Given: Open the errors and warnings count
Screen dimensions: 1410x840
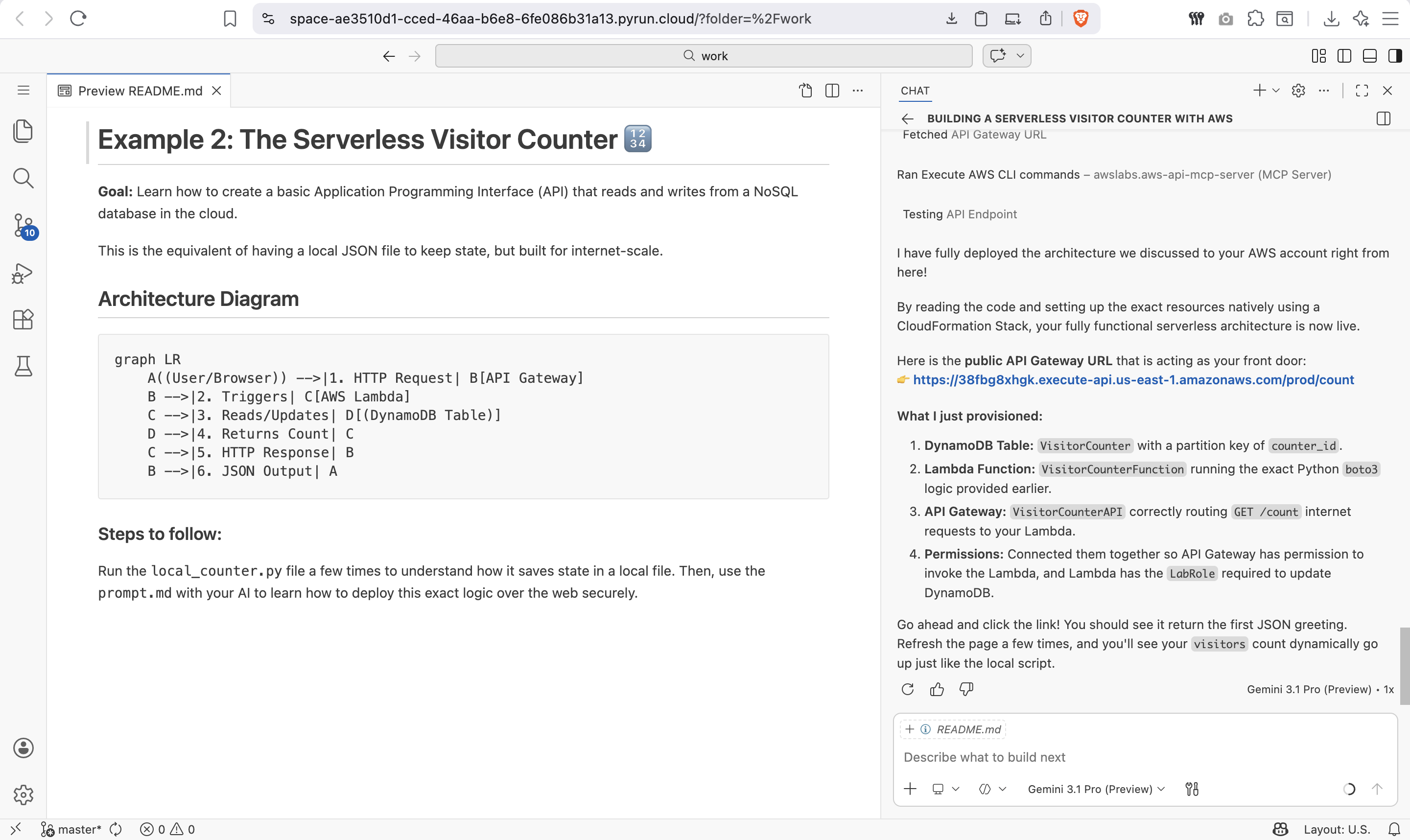Looking at the screenshot, I should coord(167,829).
